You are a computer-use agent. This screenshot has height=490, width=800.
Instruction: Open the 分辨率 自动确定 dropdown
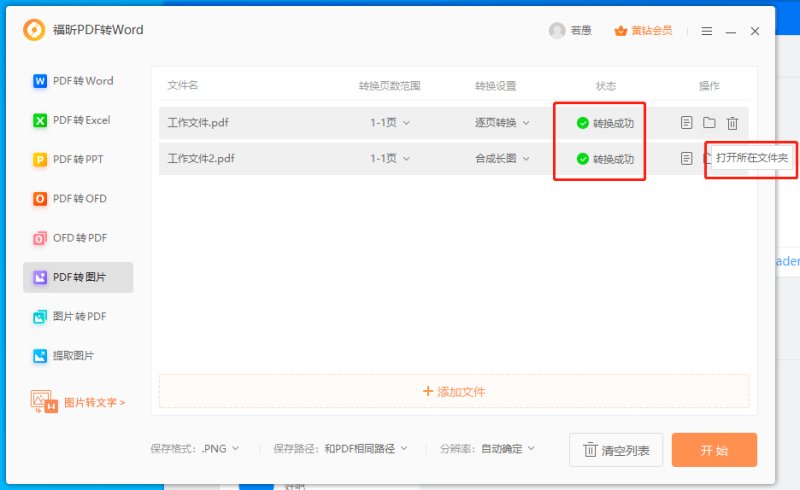click(x=507, y=449)
